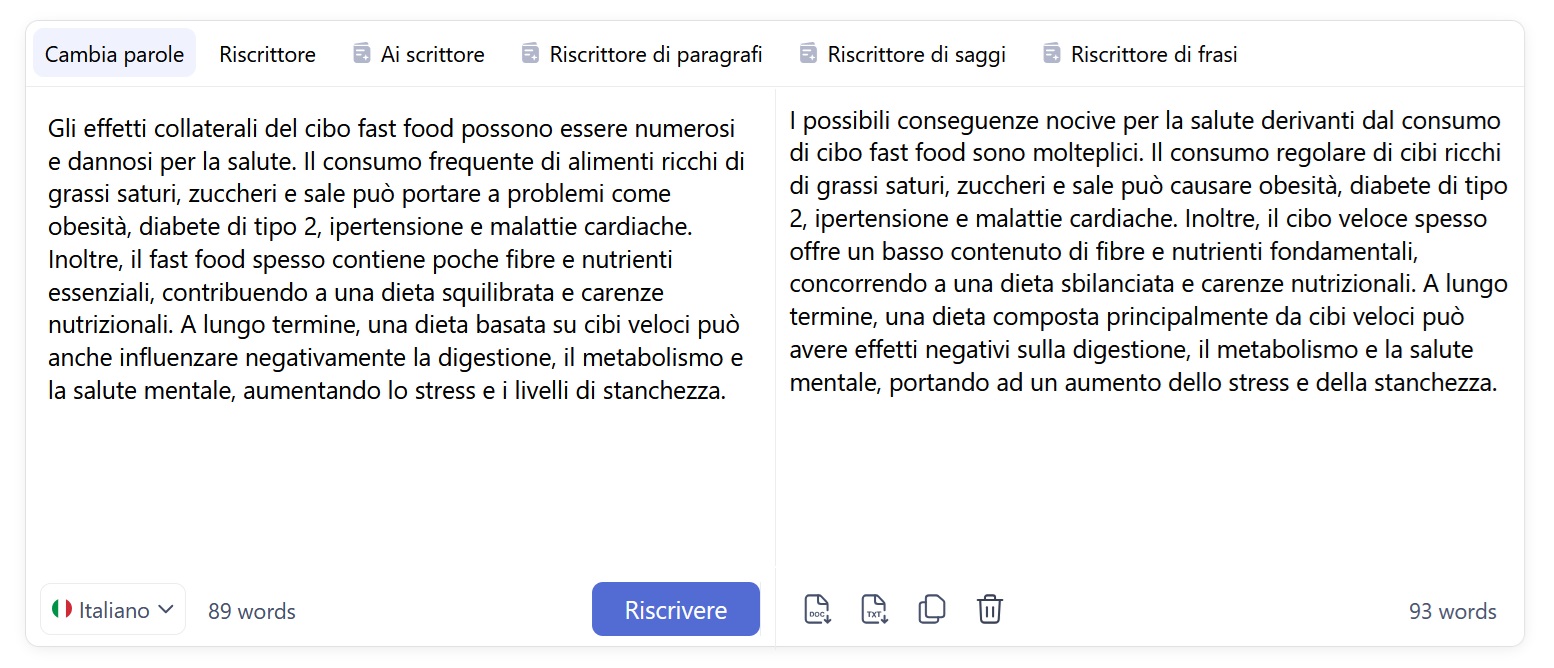Image resolution: width=1554 pixels, height=668 pixels.
Task: Switch to Riscrittore di paragrafi
Action: coord(641,53)
